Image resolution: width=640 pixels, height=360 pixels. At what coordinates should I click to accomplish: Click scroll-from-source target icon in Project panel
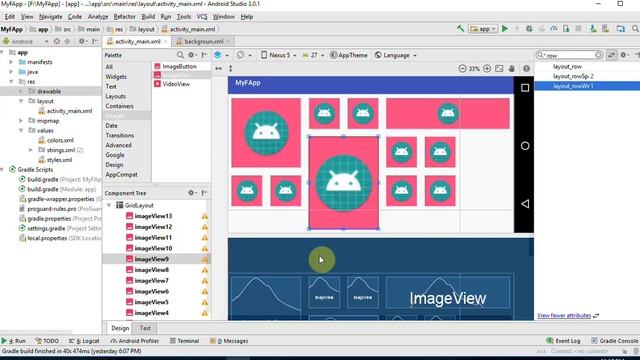[x=57, y=41]
